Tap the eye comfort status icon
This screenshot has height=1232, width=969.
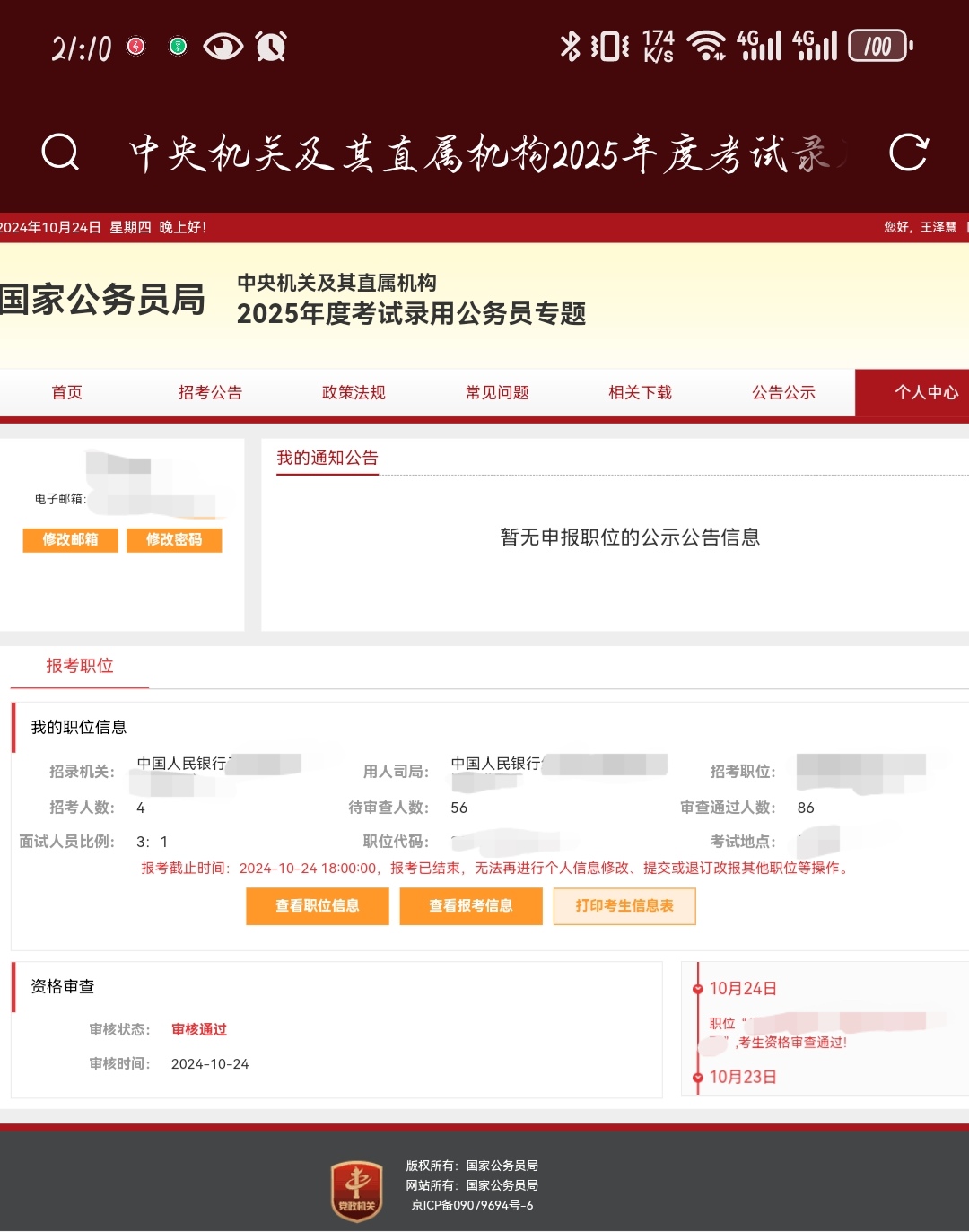[223, 46]
